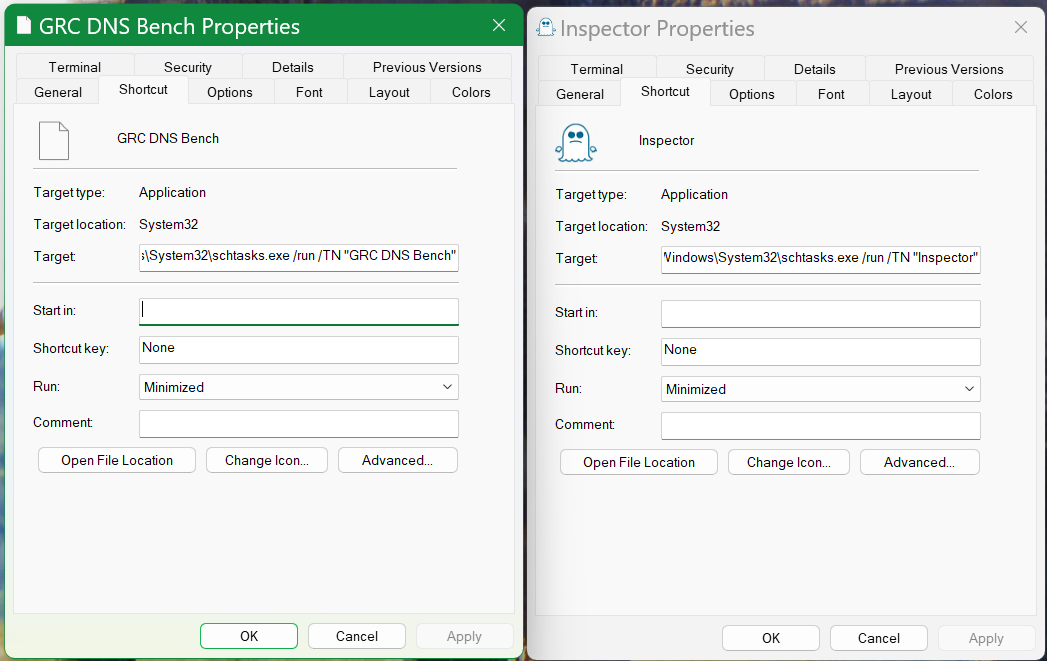Screen dimensions: 1047x661
Task: Click Start in field in Inspector Properties
Action: (x=820, y=313)
